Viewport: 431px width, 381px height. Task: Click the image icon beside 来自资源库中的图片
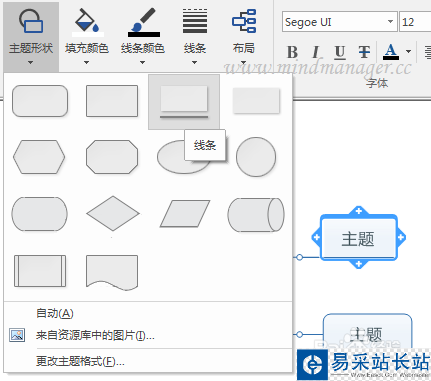pos(17,335)
